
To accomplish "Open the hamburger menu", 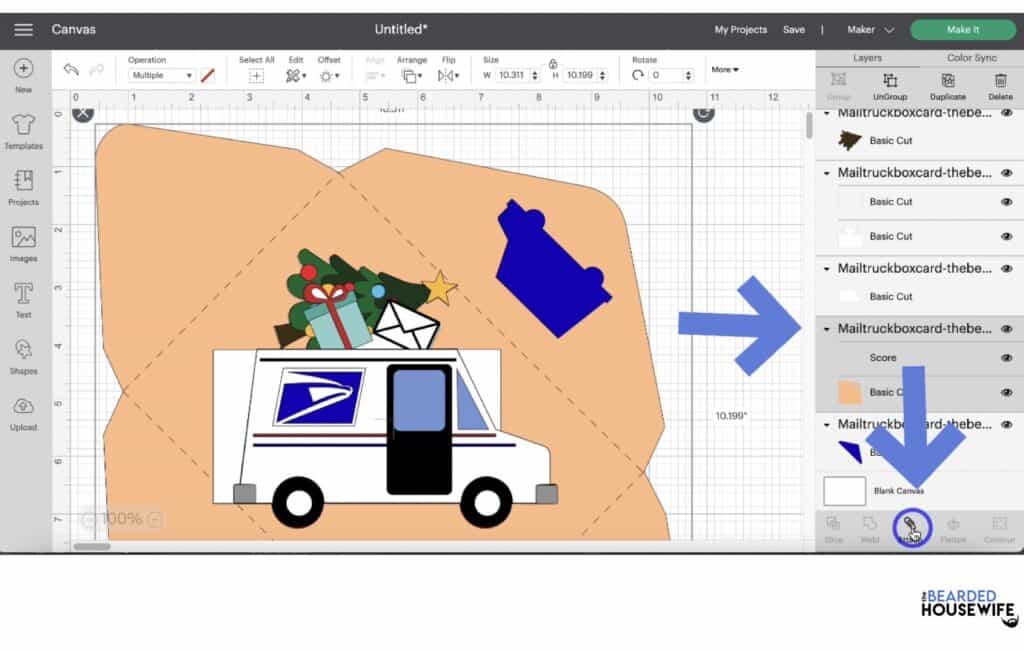I will point(23,29).
